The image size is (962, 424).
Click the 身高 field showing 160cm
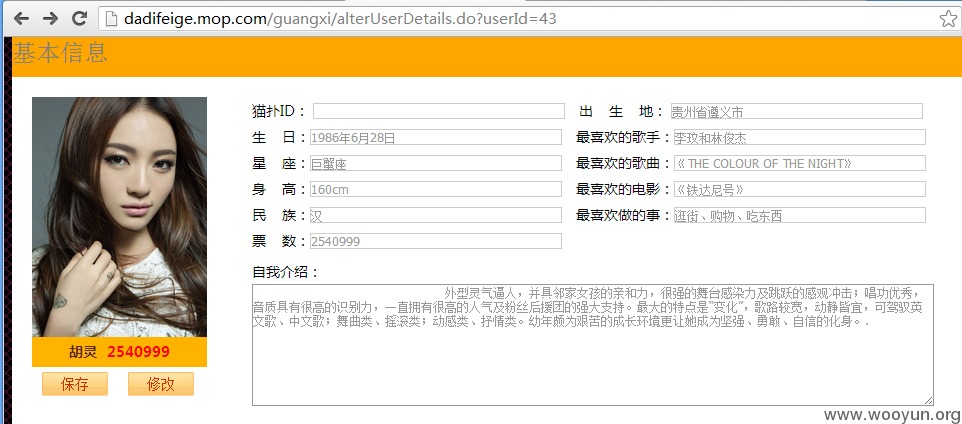coord(436,189)
